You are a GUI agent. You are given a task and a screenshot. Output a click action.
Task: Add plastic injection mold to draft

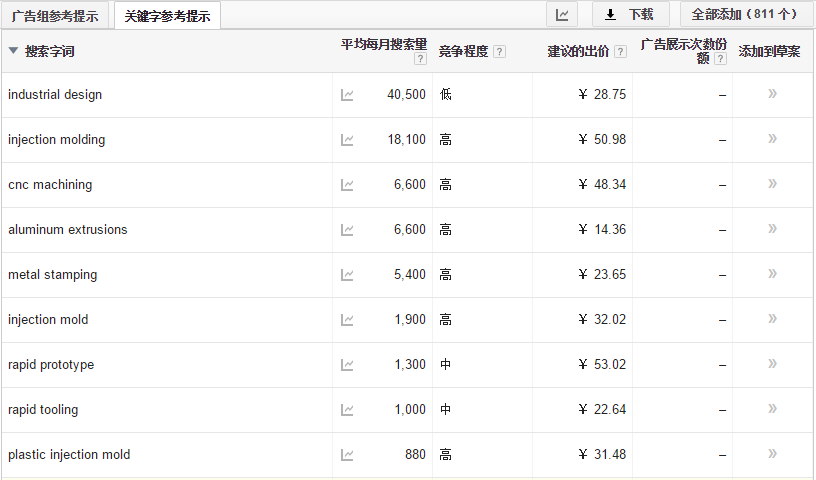point(772,453)
